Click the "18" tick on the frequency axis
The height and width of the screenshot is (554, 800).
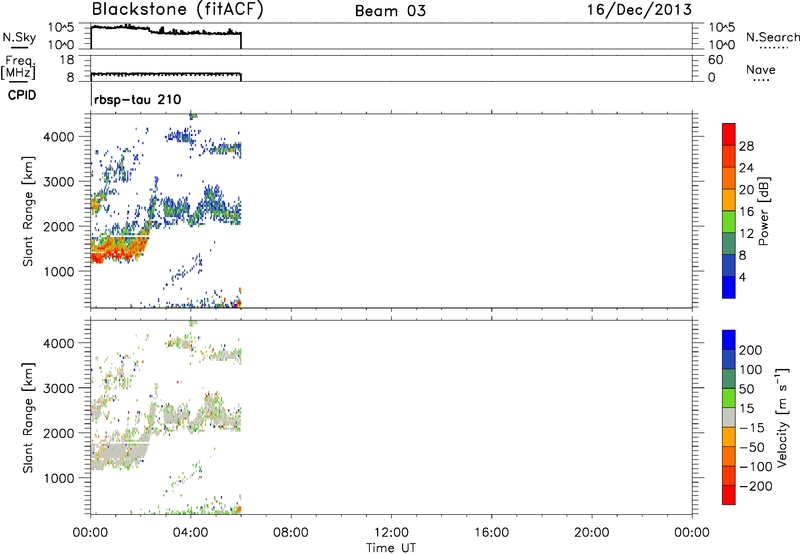coord(67,60)
